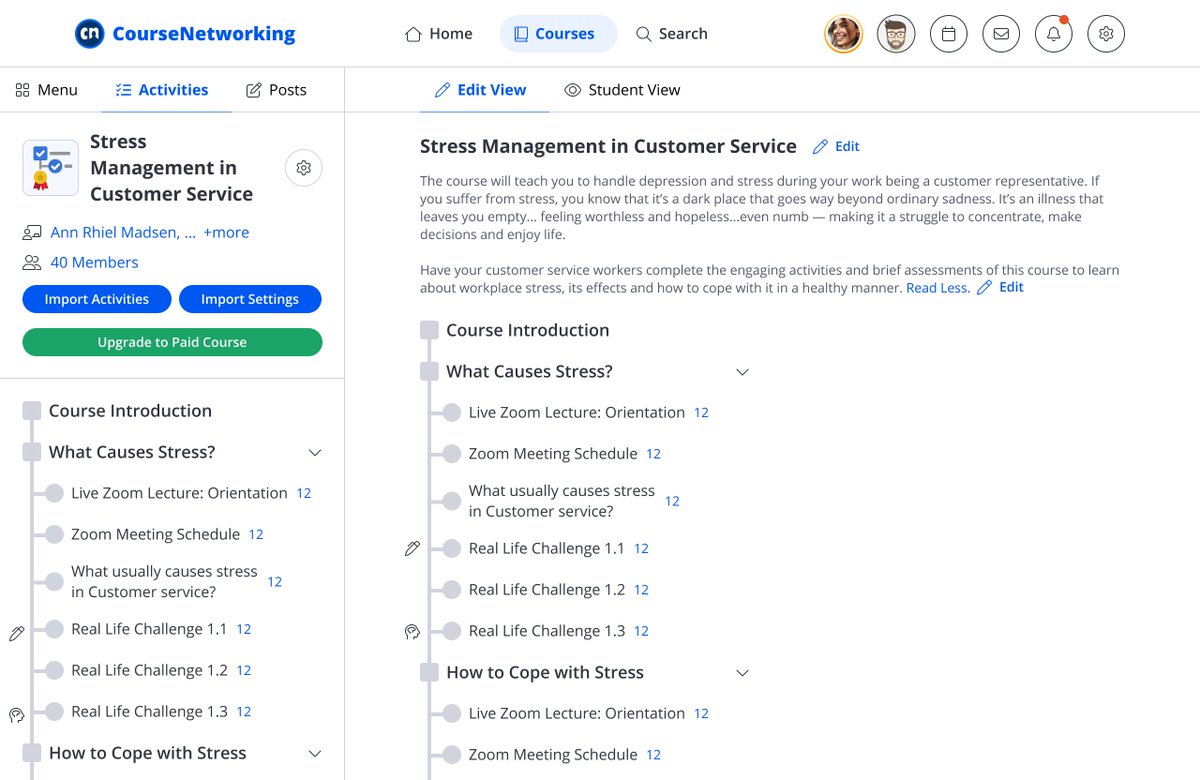Screen dimensions: 1200x780
Task: Open Ann Rhiel Madsen's profile link
Action: (x=123, y=232)
